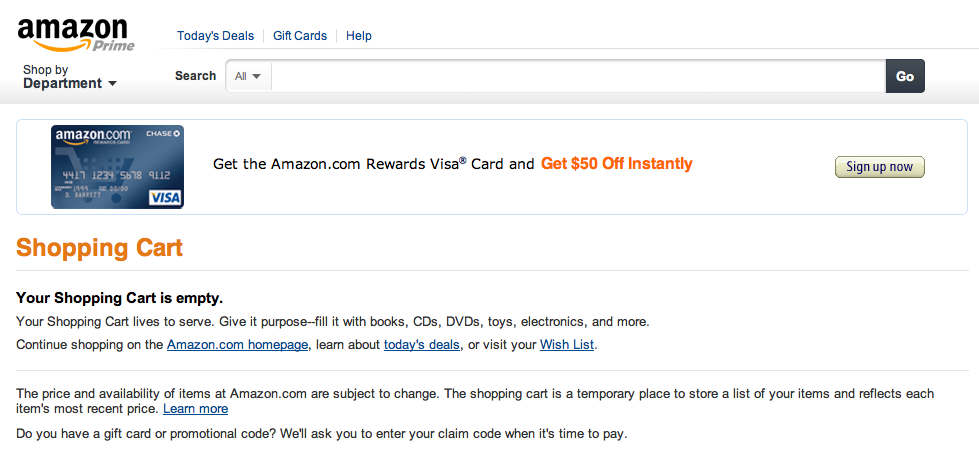Click the Chase logo on the card
Image resolution: width=979 pixels, height=451 pixels.
[x=162, y=133]
